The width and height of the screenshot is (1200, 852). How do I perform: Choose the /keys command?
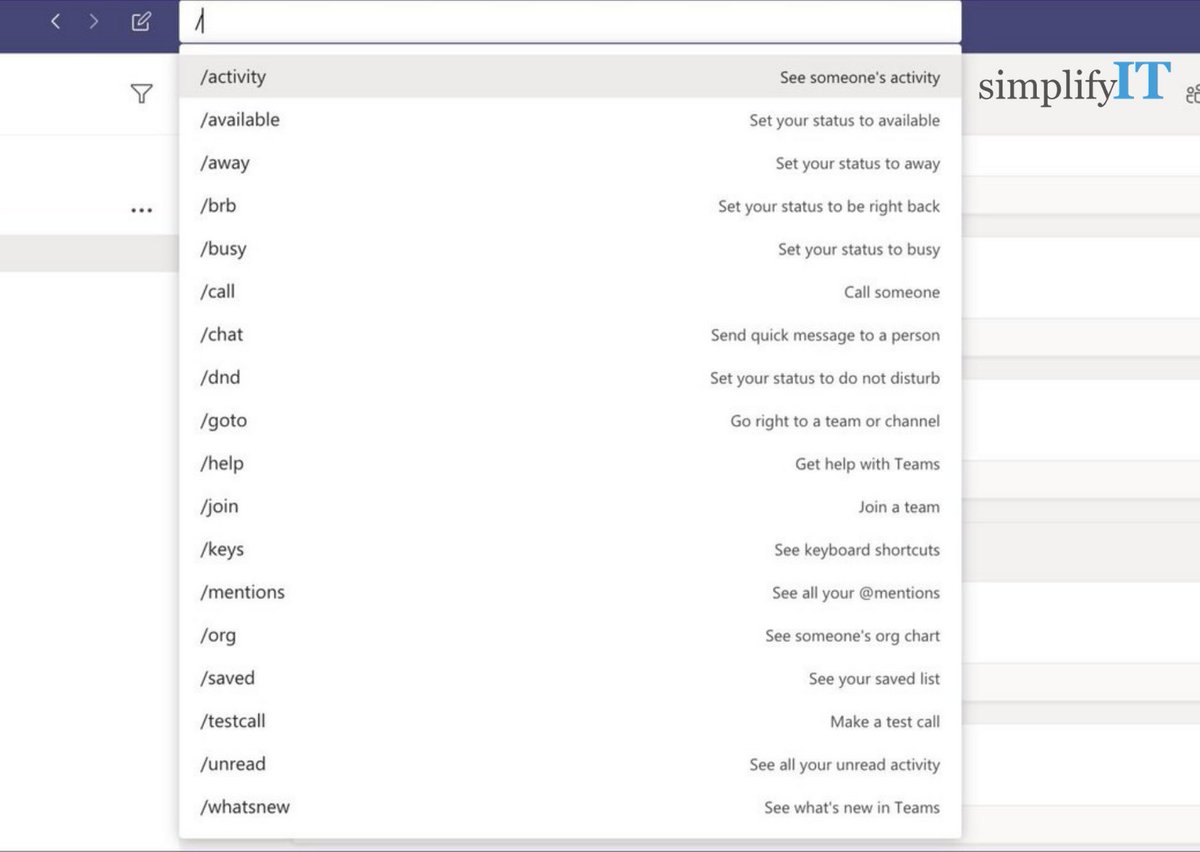pyautogui.click(x=570, y=550)
